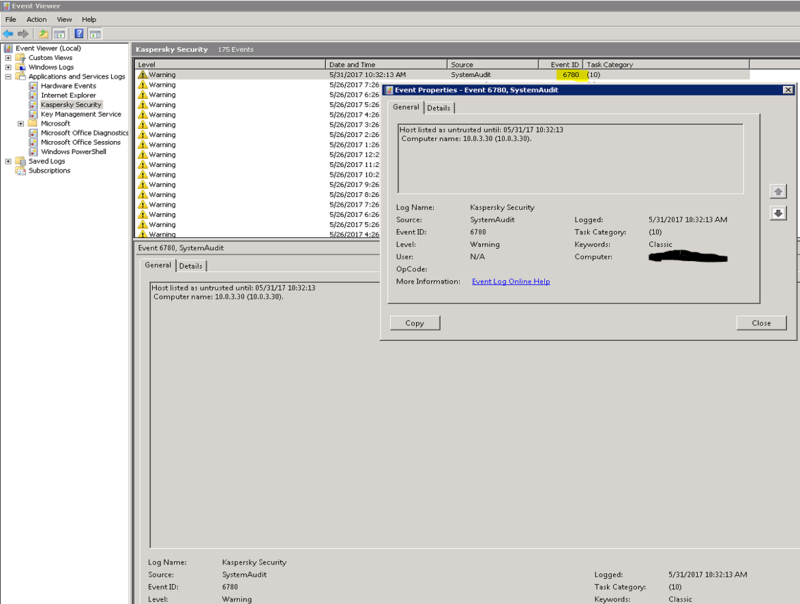
Task: Click the Show/Hide Action Pane toolbar icon
Action: (x=95, y=33)
